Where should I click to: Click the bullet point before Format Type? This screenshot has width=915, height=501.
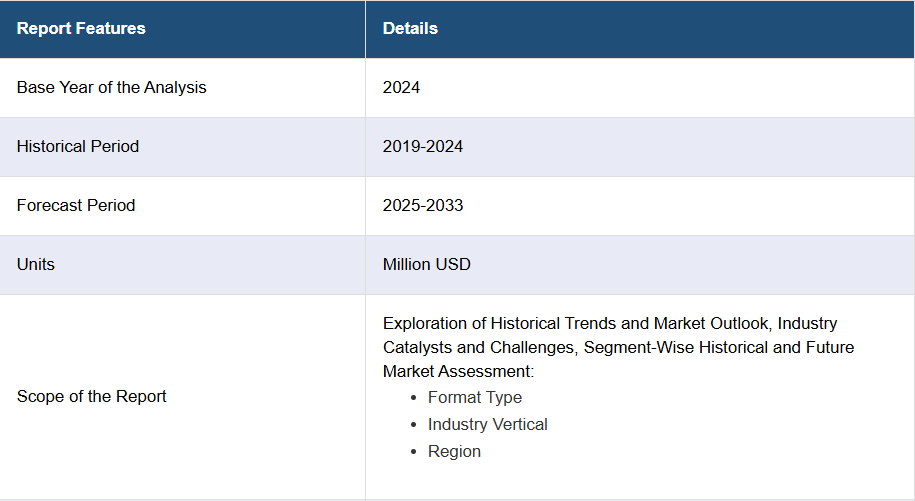(x=415, y=398)
